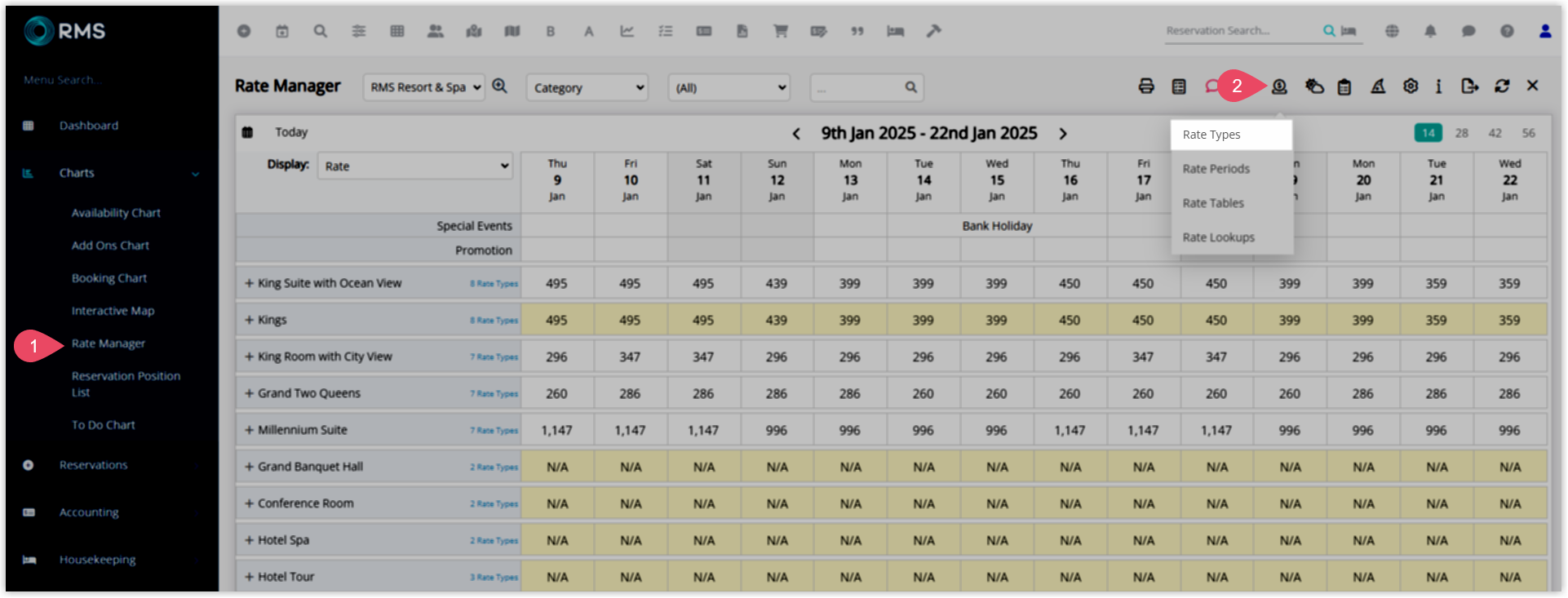The image size is (1568, 598).
Task: Select the 14 days view button
Action: tap(1428, 133)
